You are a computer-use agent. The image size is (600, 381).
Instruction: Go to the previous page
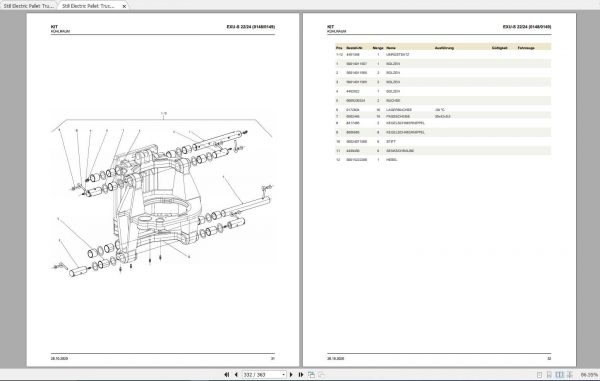(x=236, y=374)
